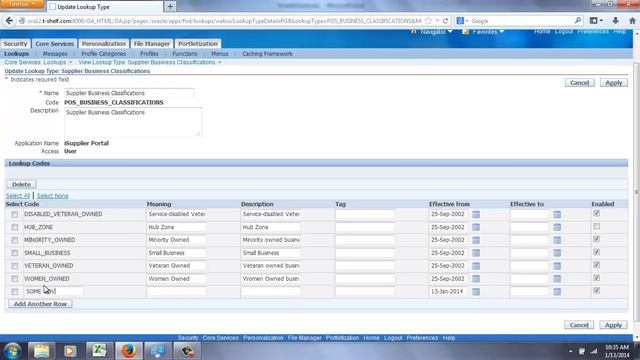Toggle Enabled checkbox for DISABLED_VETERAN_OWNED
The image size is (640, 360).
click(596, 213)
